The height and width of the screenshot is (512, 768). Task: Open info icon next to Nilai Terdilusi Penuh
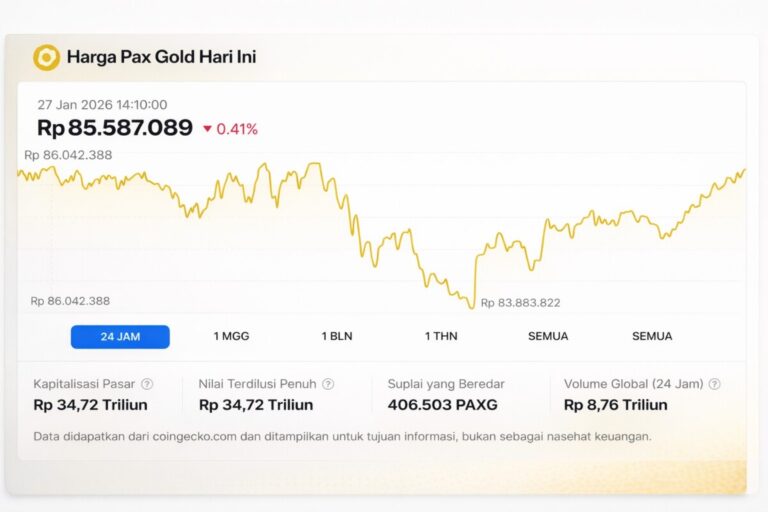(328, 384)
